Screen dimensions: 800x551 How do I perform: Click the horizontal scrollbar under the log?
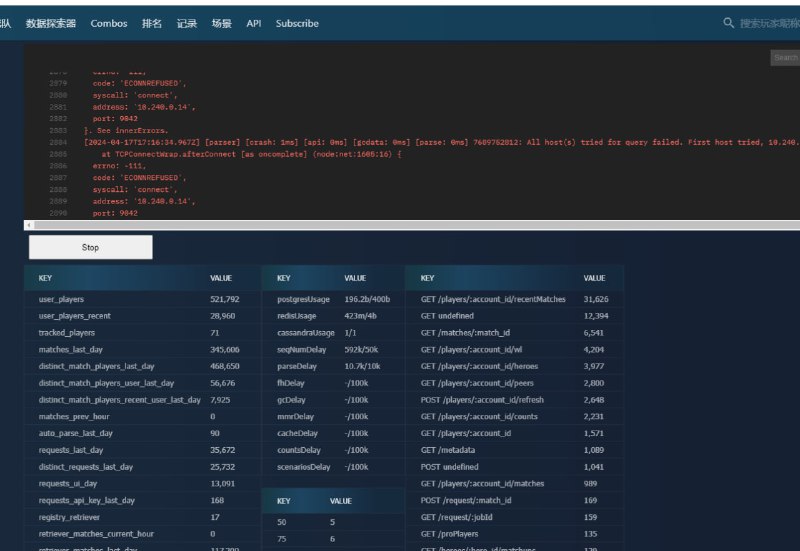(x=400, y=225)
